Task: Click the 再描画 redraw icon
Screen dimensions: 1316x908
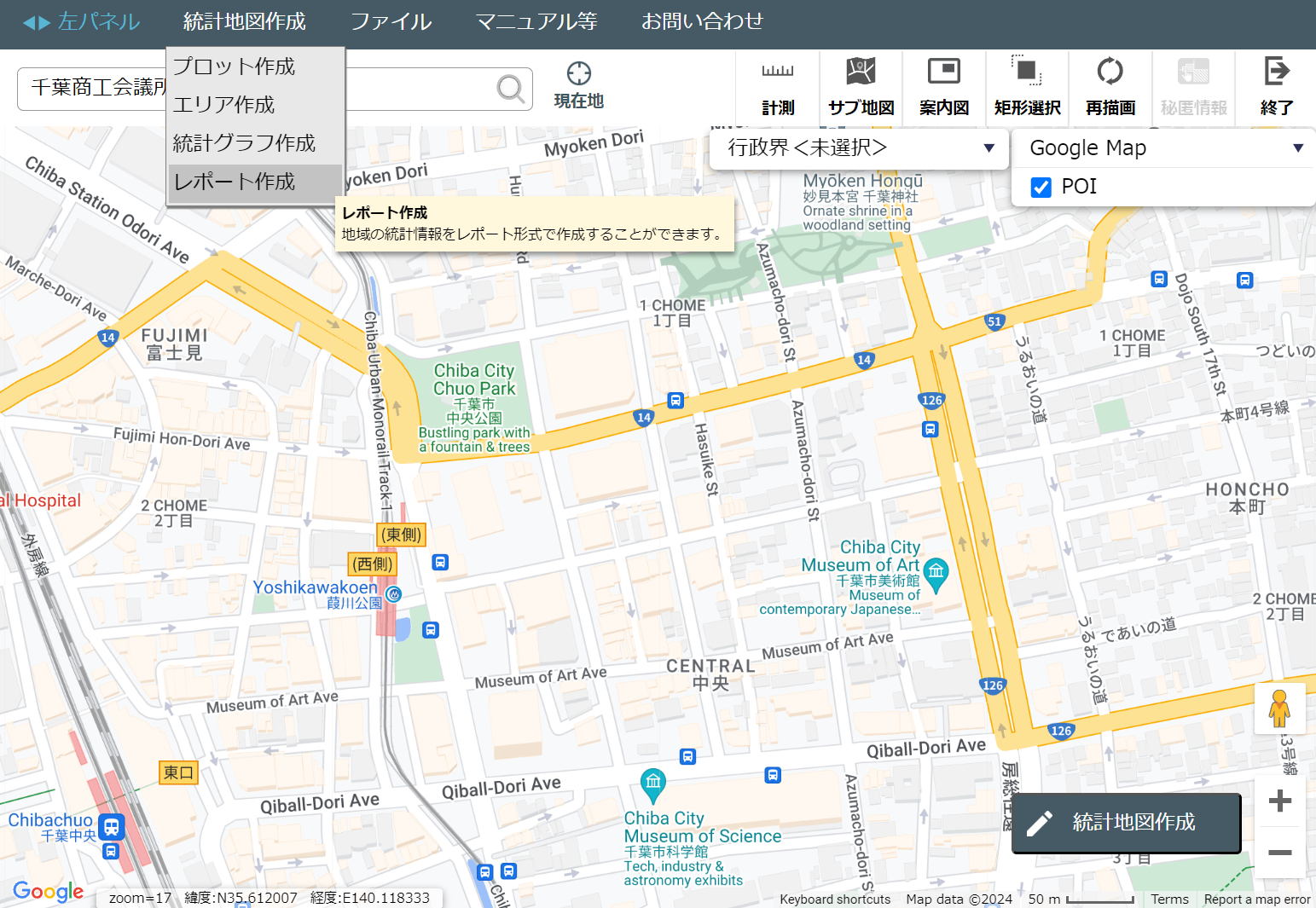Action: click(1110, 71)
